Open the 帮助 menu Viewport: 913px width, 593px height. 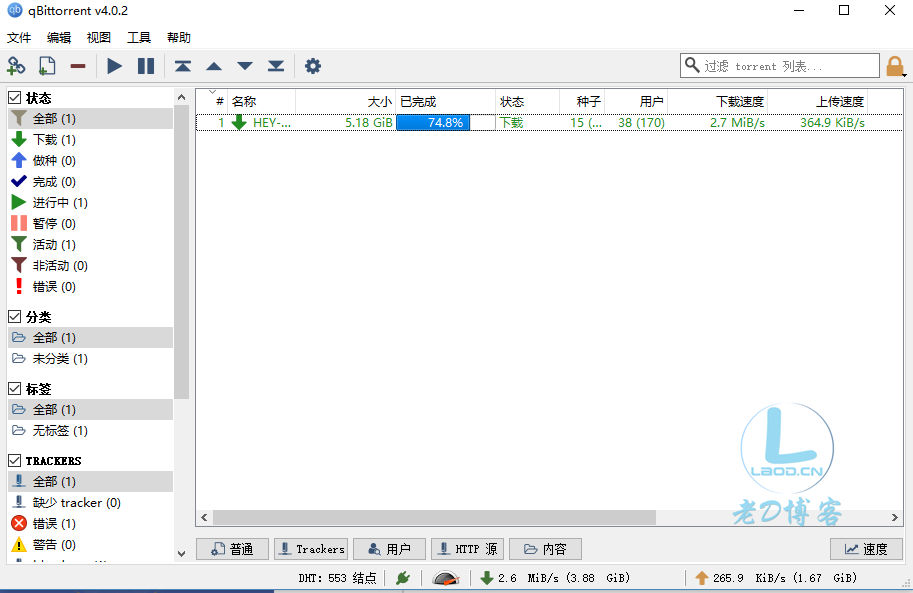tap(179, 38)
